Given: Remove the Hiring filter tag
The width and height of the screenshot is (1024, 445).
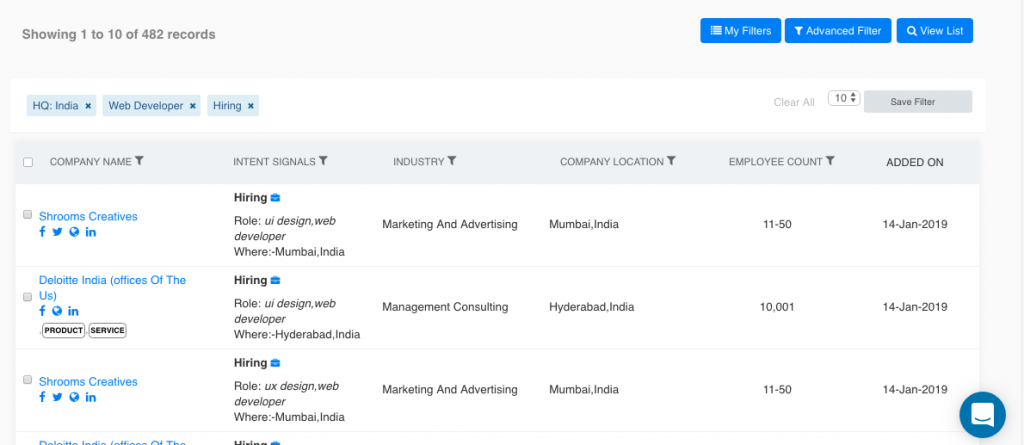Looking at the screenshot, I should pos(251,106).
